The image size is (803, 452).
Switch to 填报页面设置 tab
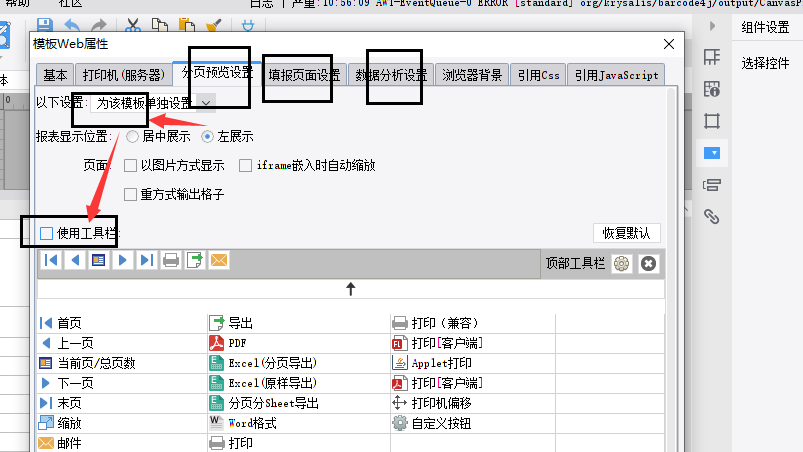(x=304, y=75)
